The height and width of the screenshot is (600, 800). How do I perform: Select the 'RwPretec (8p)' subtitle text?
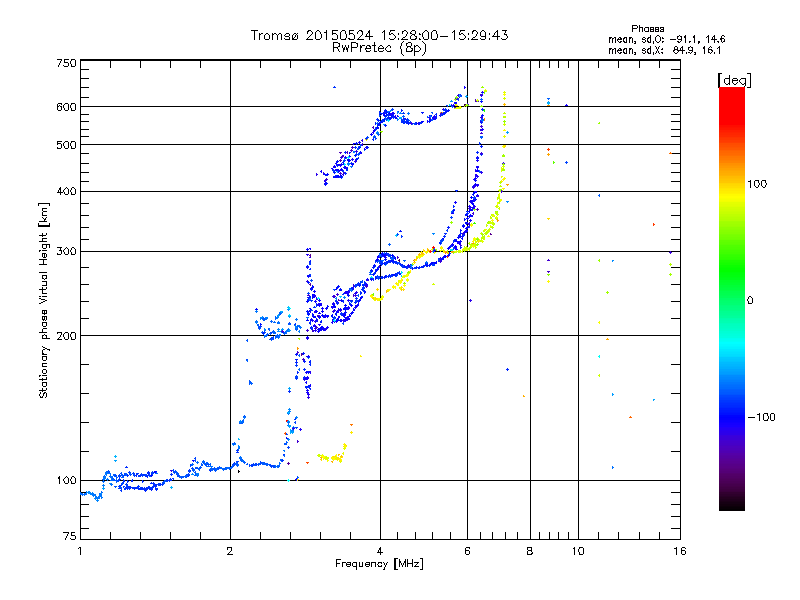[x=379, y=48]
